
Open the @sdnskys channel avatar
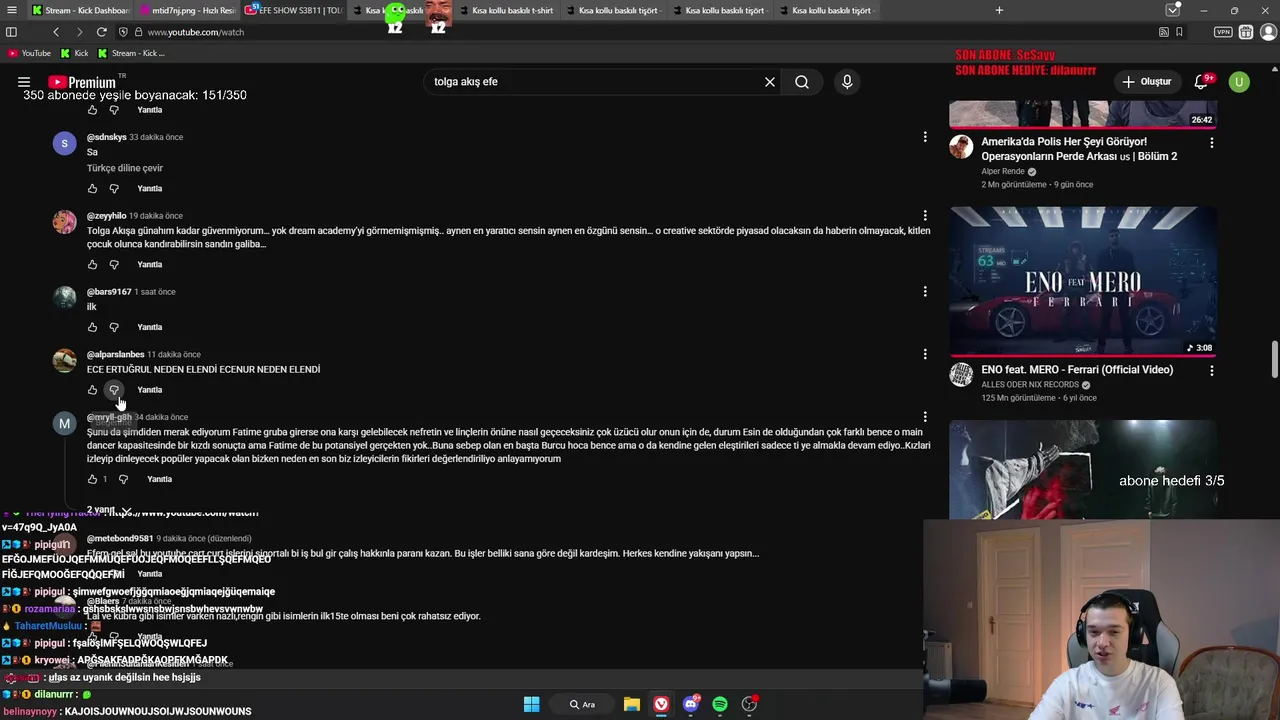tap(64, 144)
